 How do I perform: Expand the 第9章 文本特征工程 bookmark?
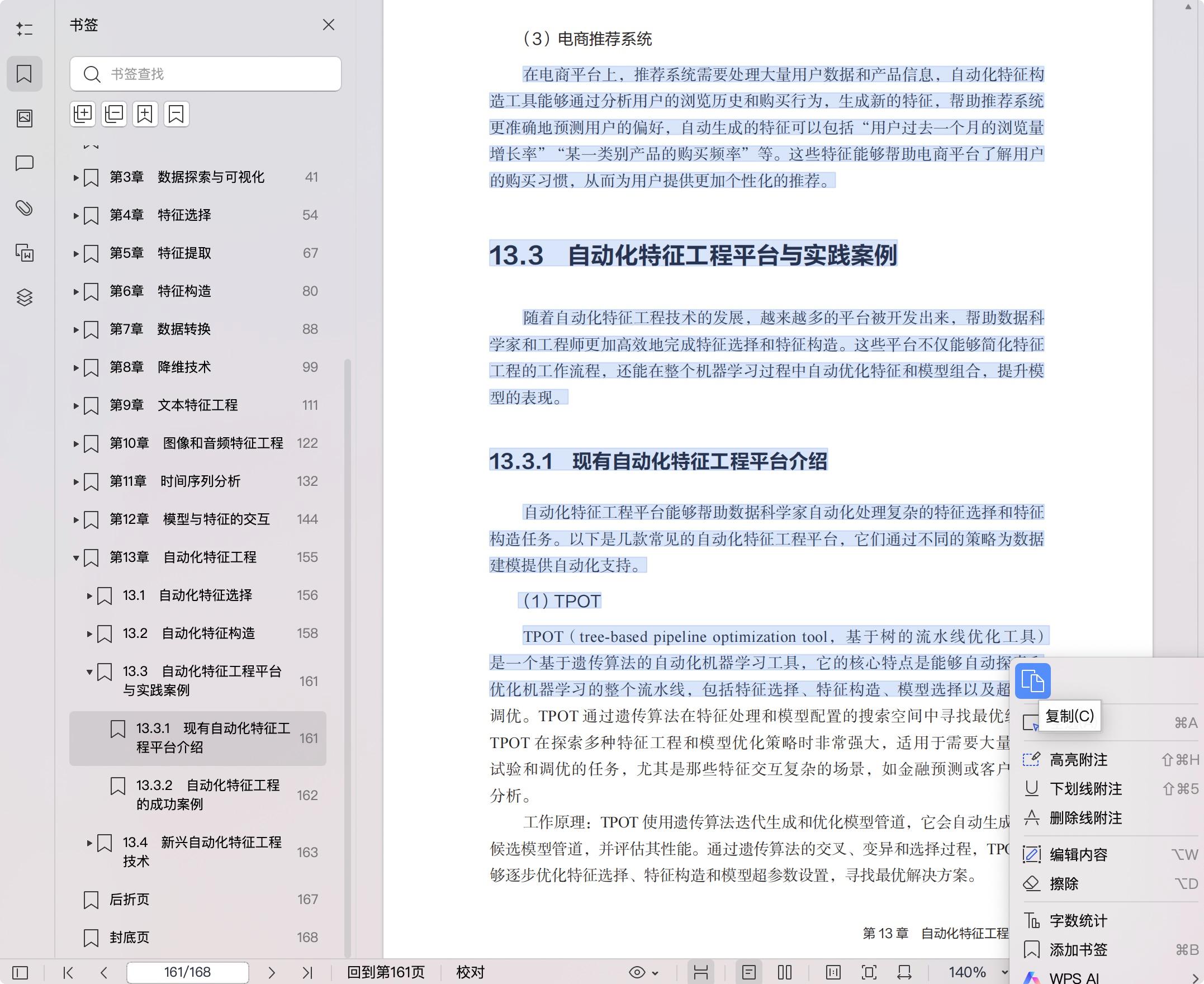(76, 406)
